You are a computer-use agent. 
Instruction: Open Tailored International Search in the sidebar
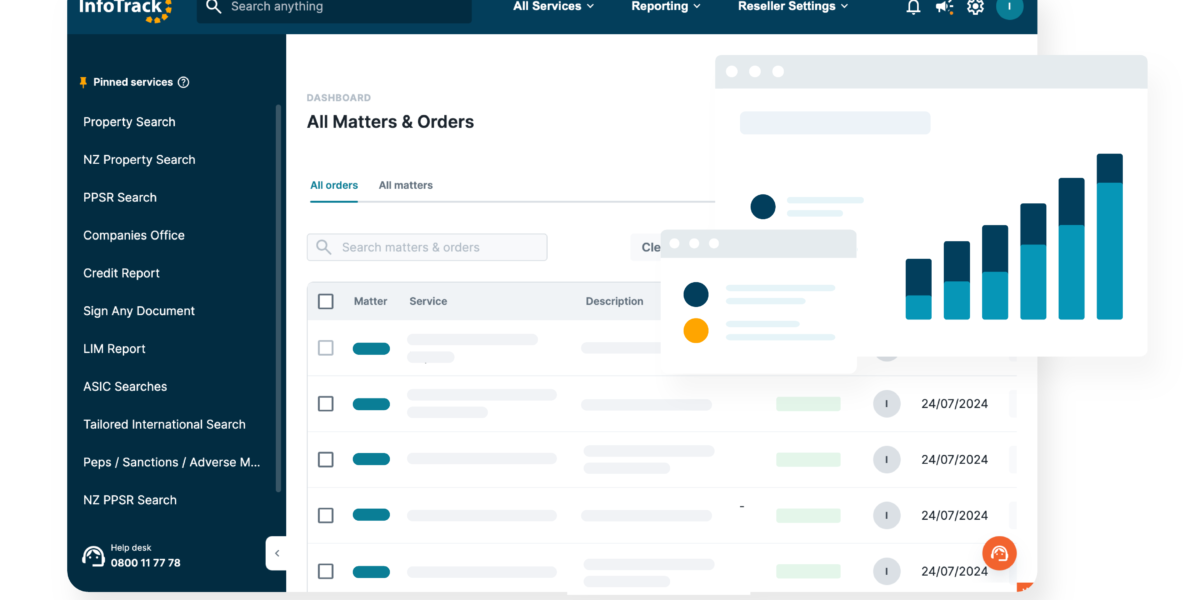point(164,425)
